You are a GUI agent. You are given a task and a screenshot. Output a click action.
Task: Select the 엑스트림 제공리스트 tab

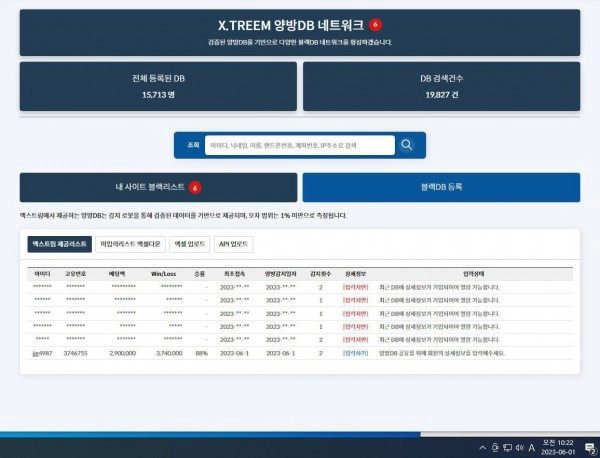tap(60, 244)
